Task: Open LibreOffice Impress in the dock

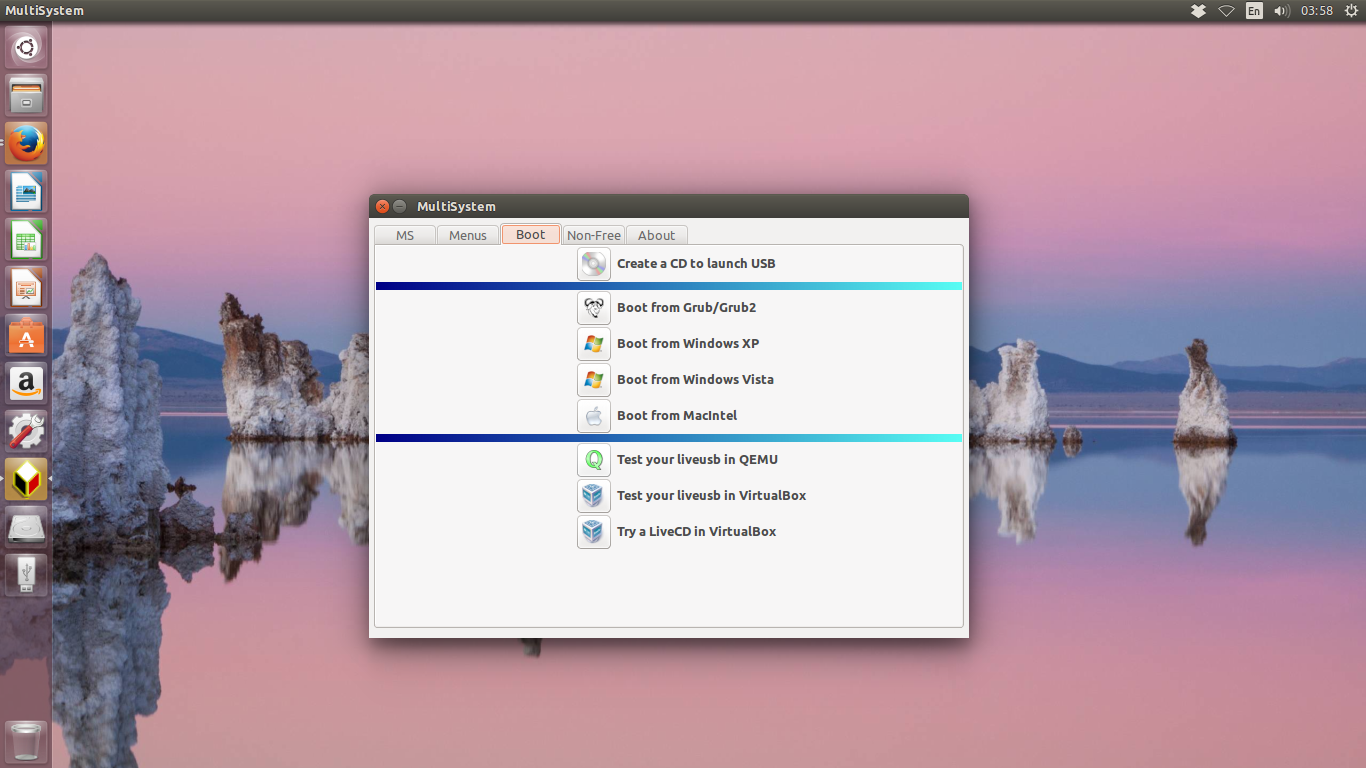Action: [x=26, y=288]
